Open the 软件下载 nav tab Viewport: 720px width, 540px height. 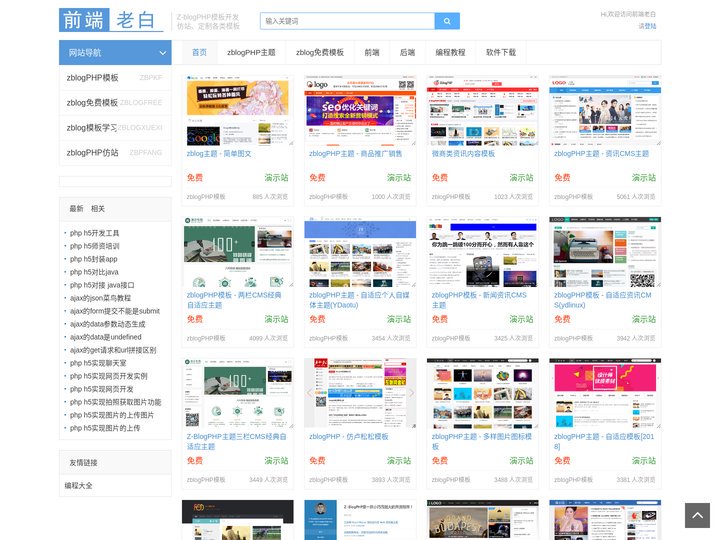coord(501,52)
